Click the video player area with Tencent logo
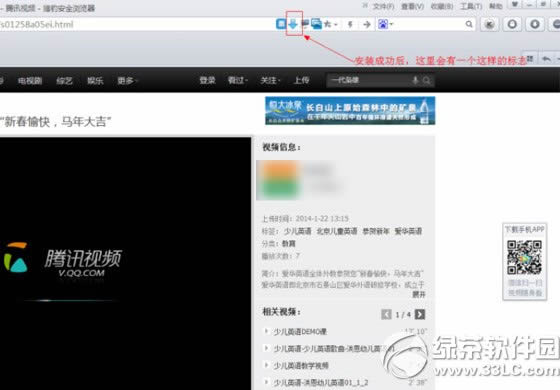Viewport: 560px width, 390px height. click(x=125, y=264)
